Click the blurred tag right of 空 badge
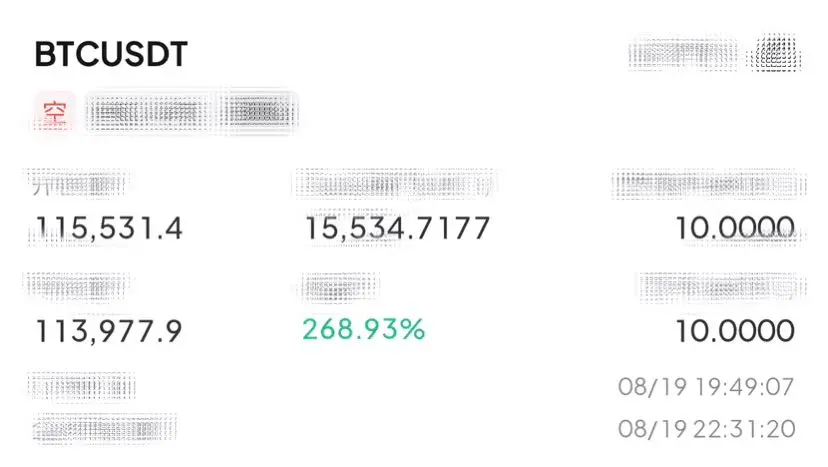The width and height of the screenshot is (828, 467). pos(149,112)
